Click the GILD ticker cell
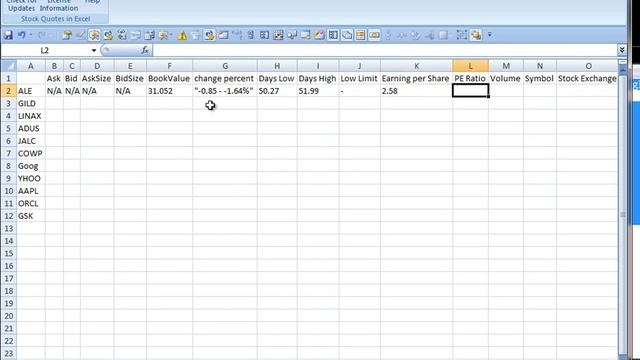This screenshot has width=640, height=360. pos(31,103)
